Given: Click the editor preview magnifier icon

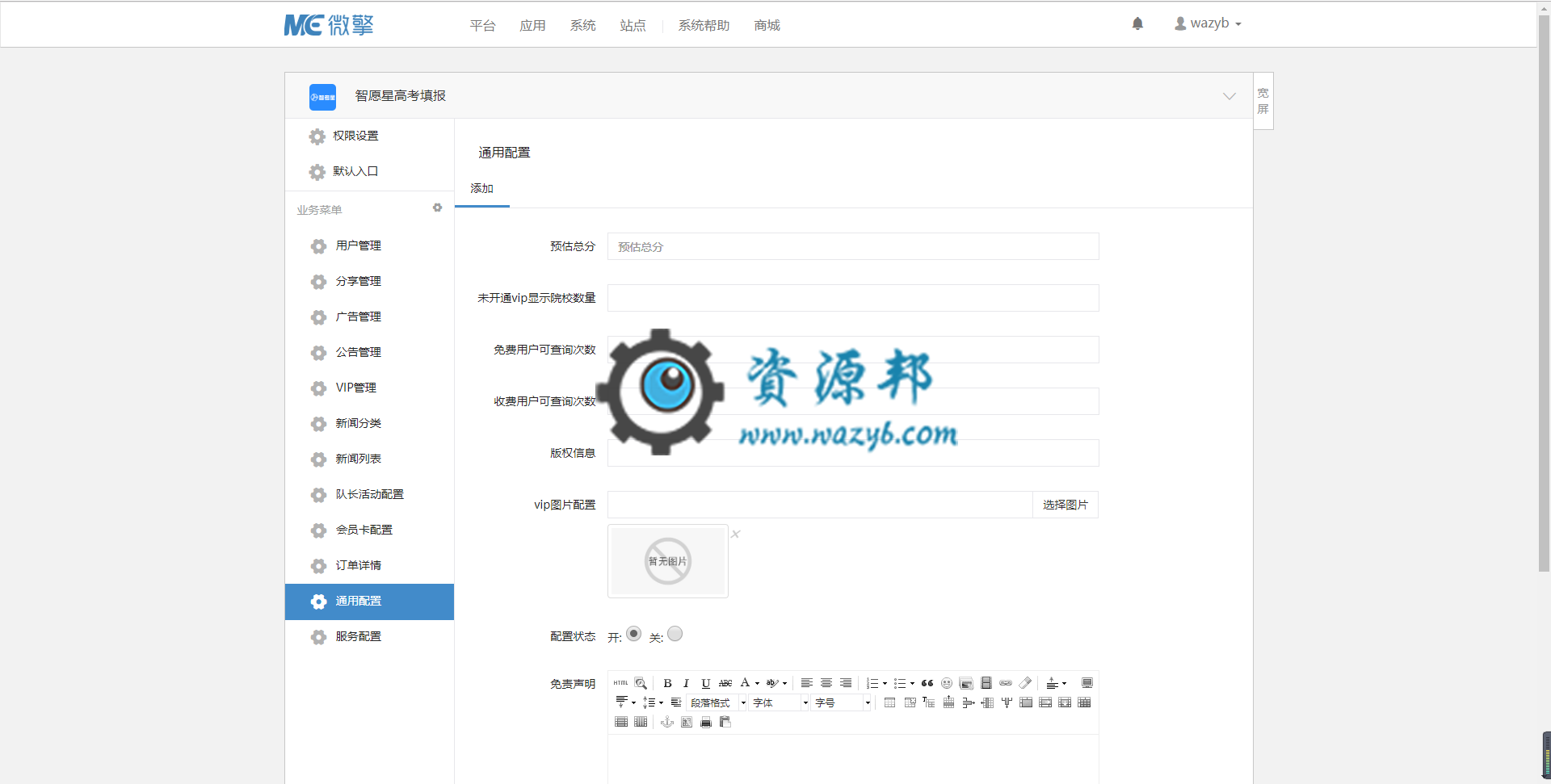Looking at the screenshot, I should click(641, 683).
